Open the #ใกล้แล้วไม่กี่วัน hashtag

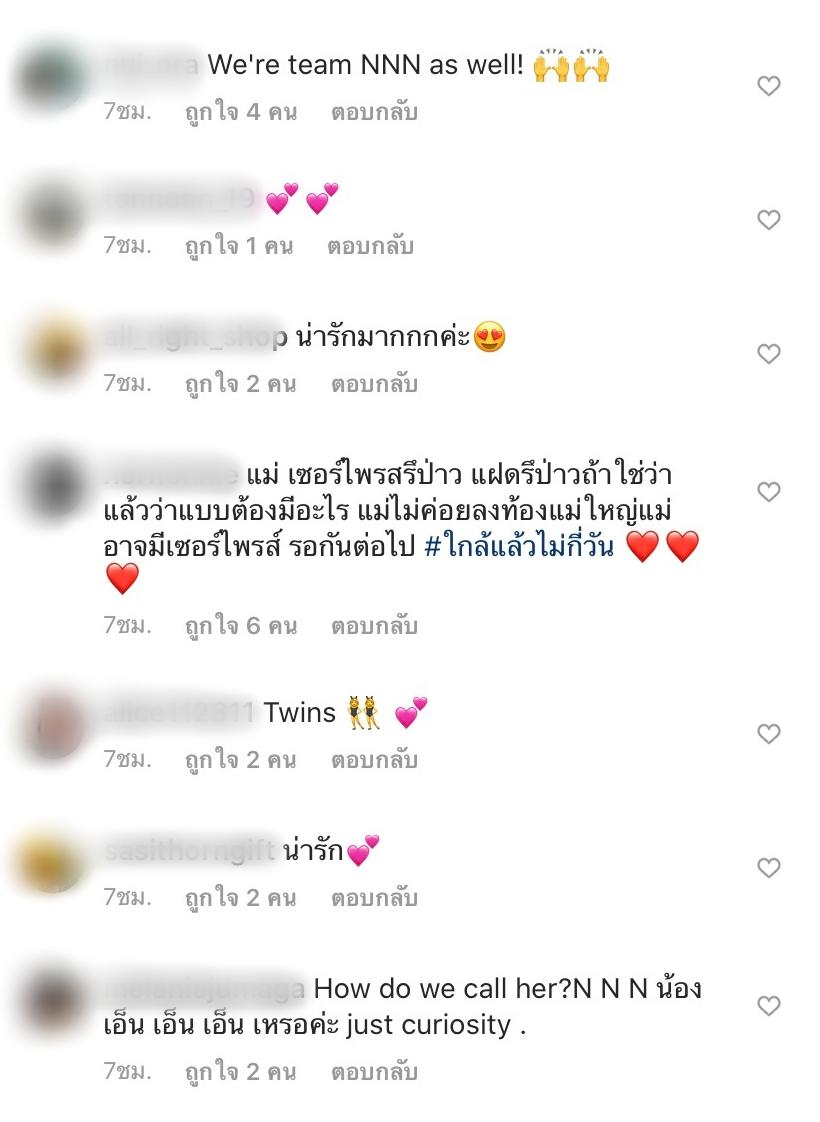(x=519, y=547)
